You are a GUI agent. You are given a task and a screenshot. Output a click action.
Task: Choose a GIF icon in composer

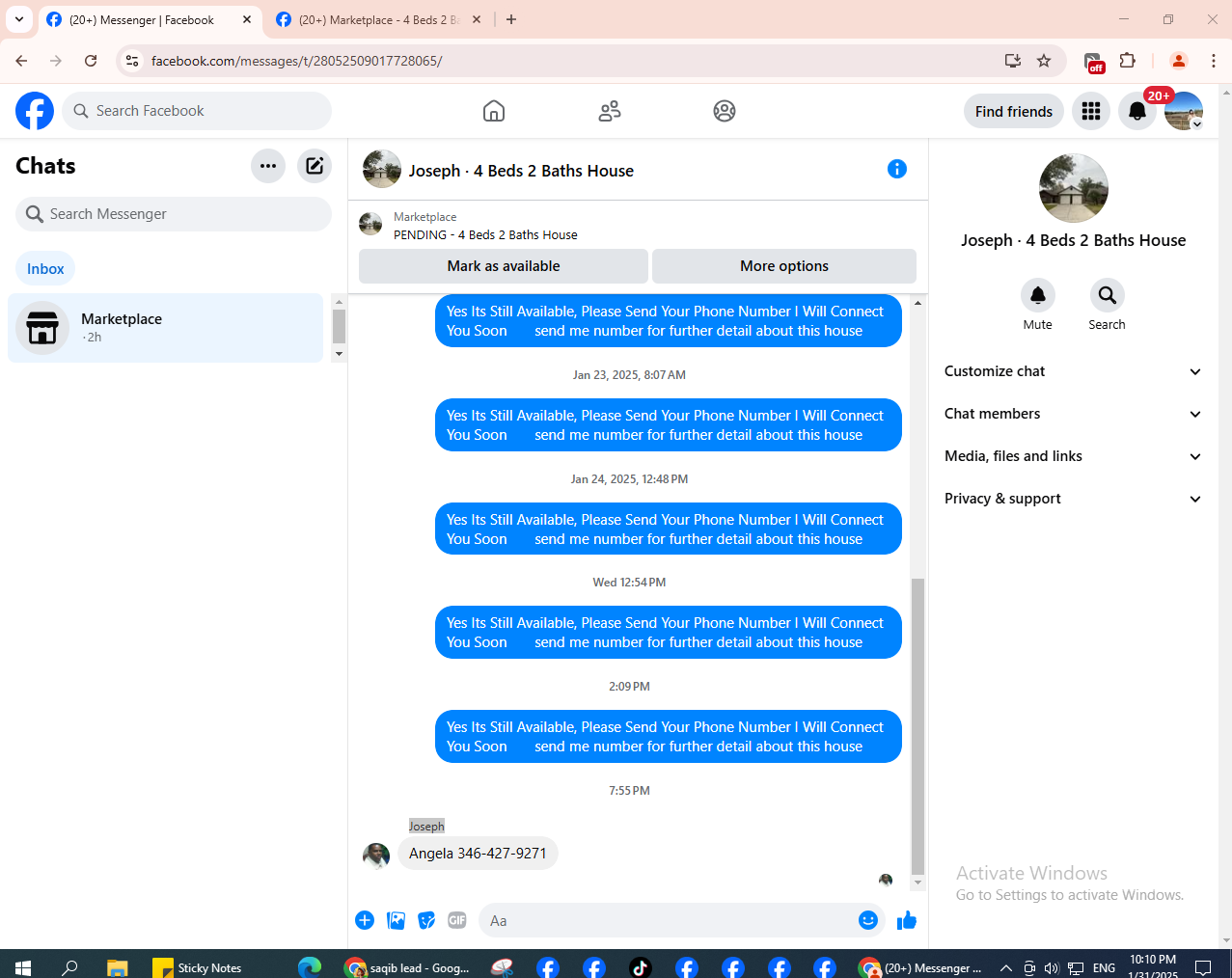pos(457,920)
